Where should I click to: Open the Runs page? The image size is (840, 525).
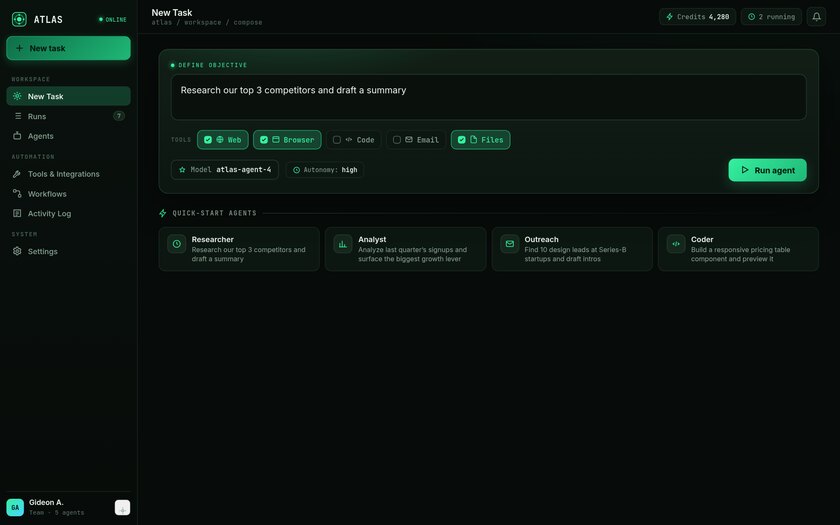tap(68, 116)
